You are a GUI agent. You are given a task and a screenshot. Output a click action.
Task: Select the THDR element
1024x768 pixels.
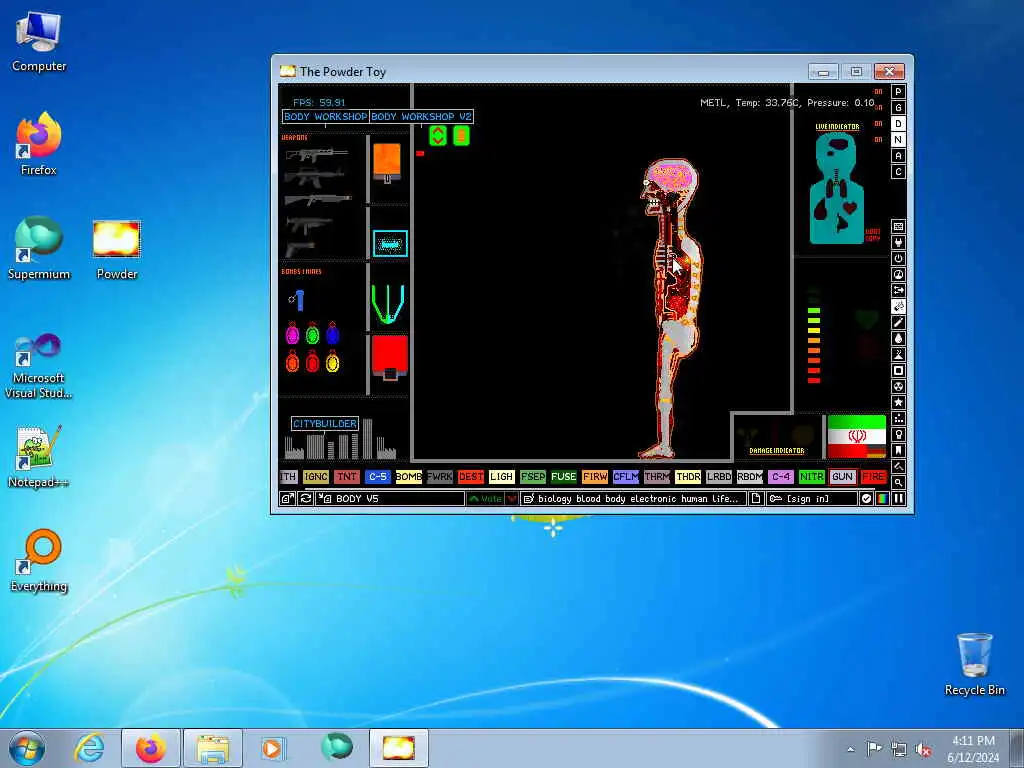(x=688, y=477)
